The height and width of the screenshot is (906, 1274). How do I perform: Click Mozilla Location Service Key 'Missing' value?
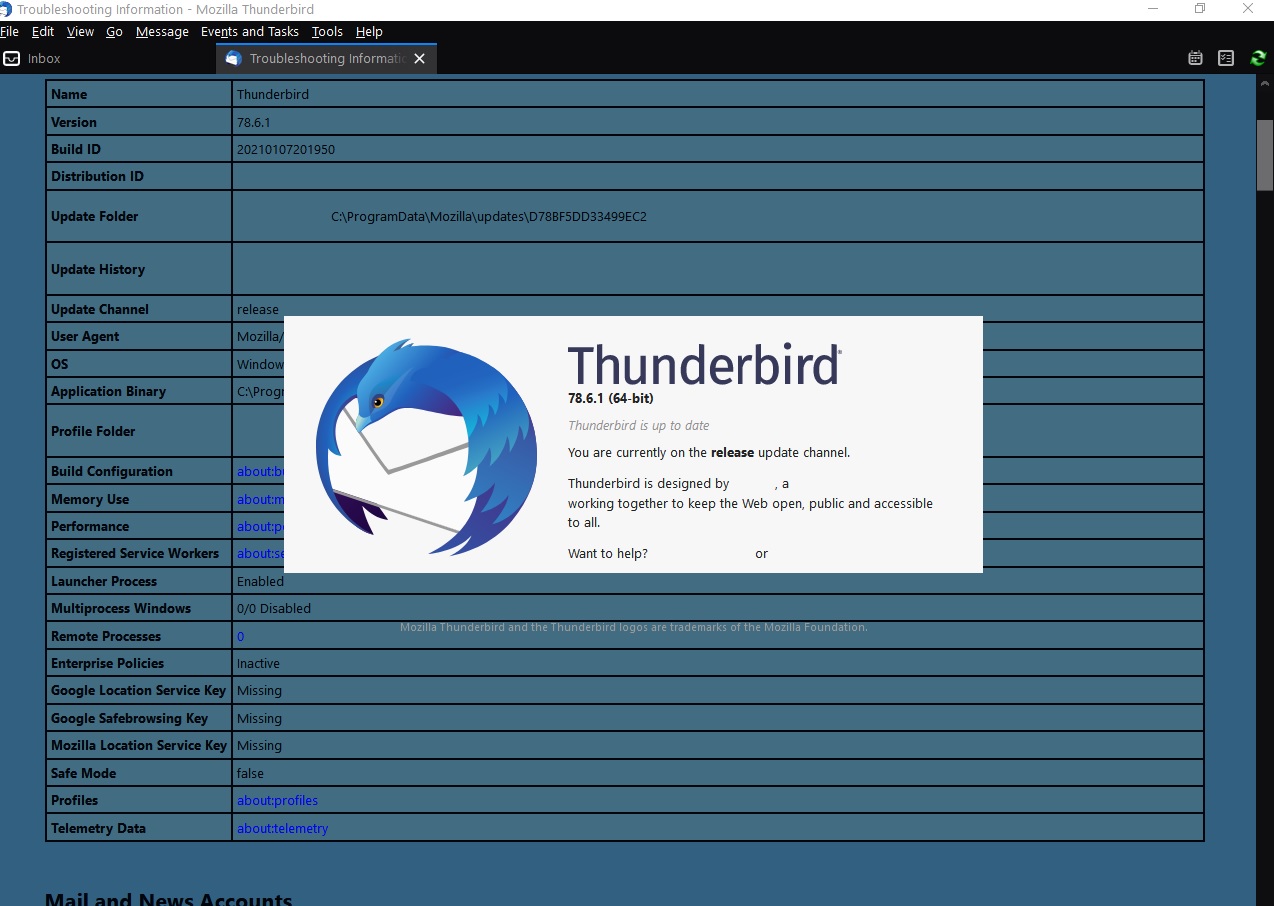pos(259,746)
